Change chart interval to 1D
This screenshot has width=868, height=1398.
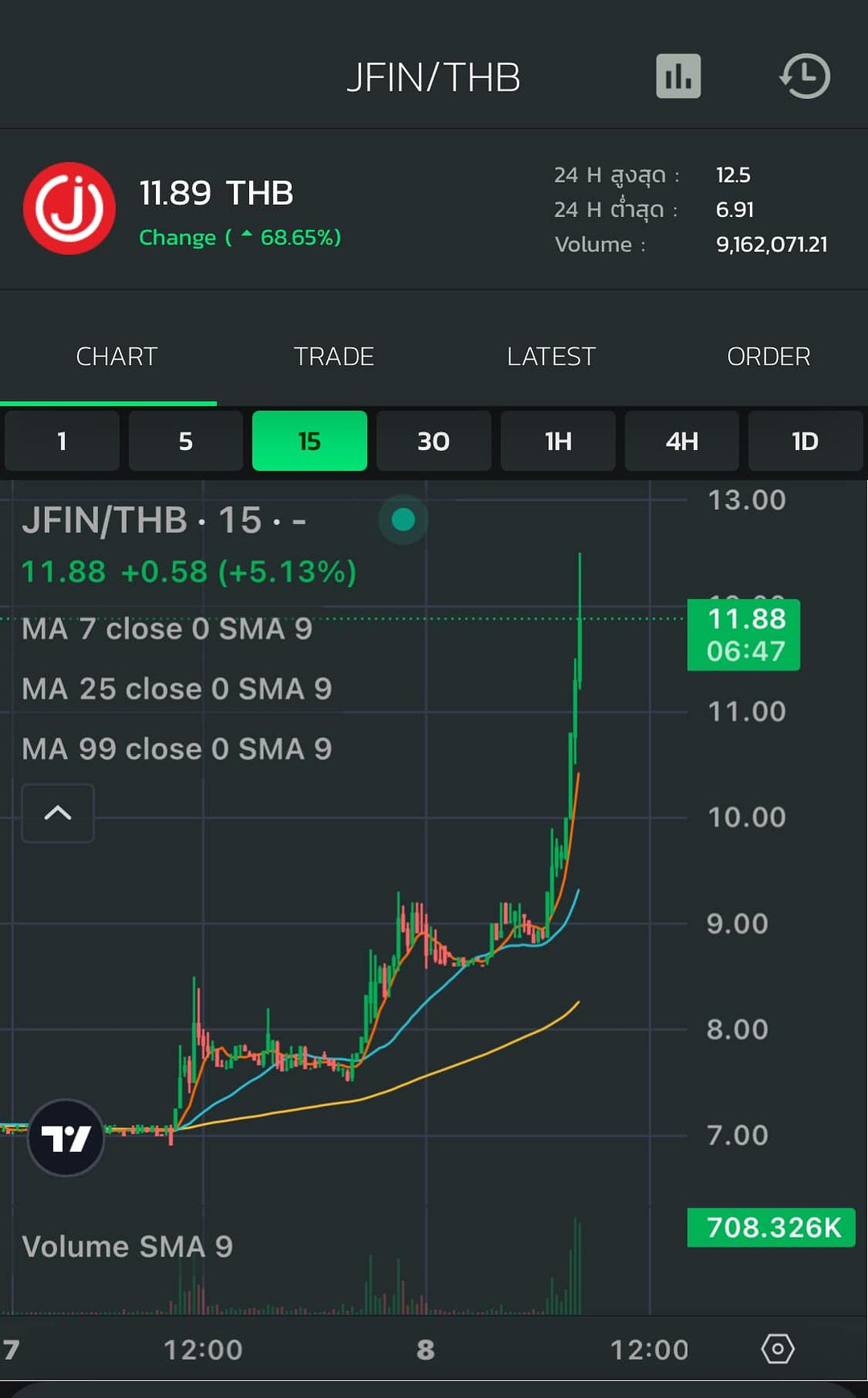pos(805,441)
